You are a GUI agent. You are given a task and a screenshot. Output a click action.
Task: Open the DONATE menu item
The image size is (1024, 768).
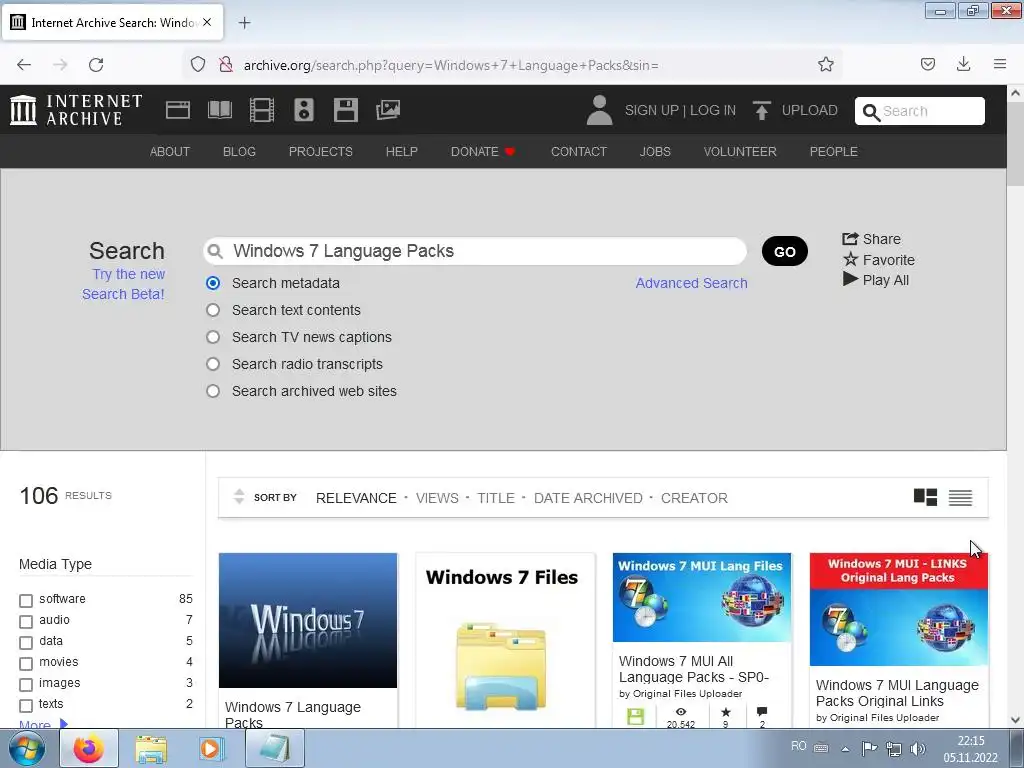[483, 152]
